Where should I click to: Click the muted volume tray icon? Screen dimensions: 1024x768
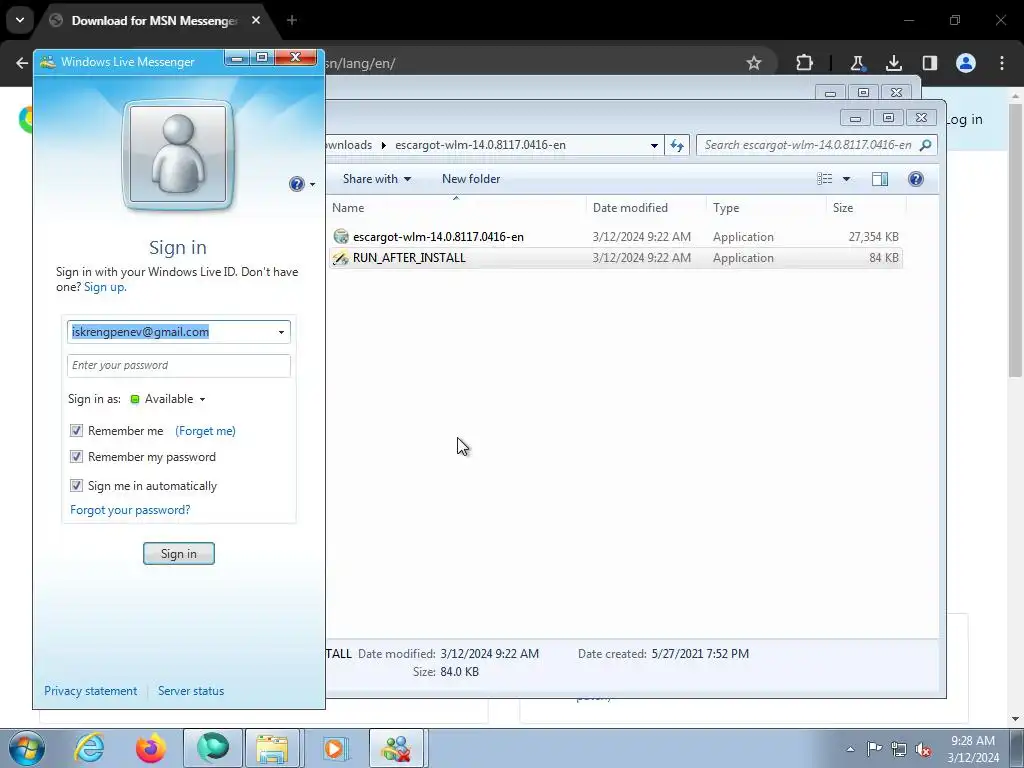(923, 750)
